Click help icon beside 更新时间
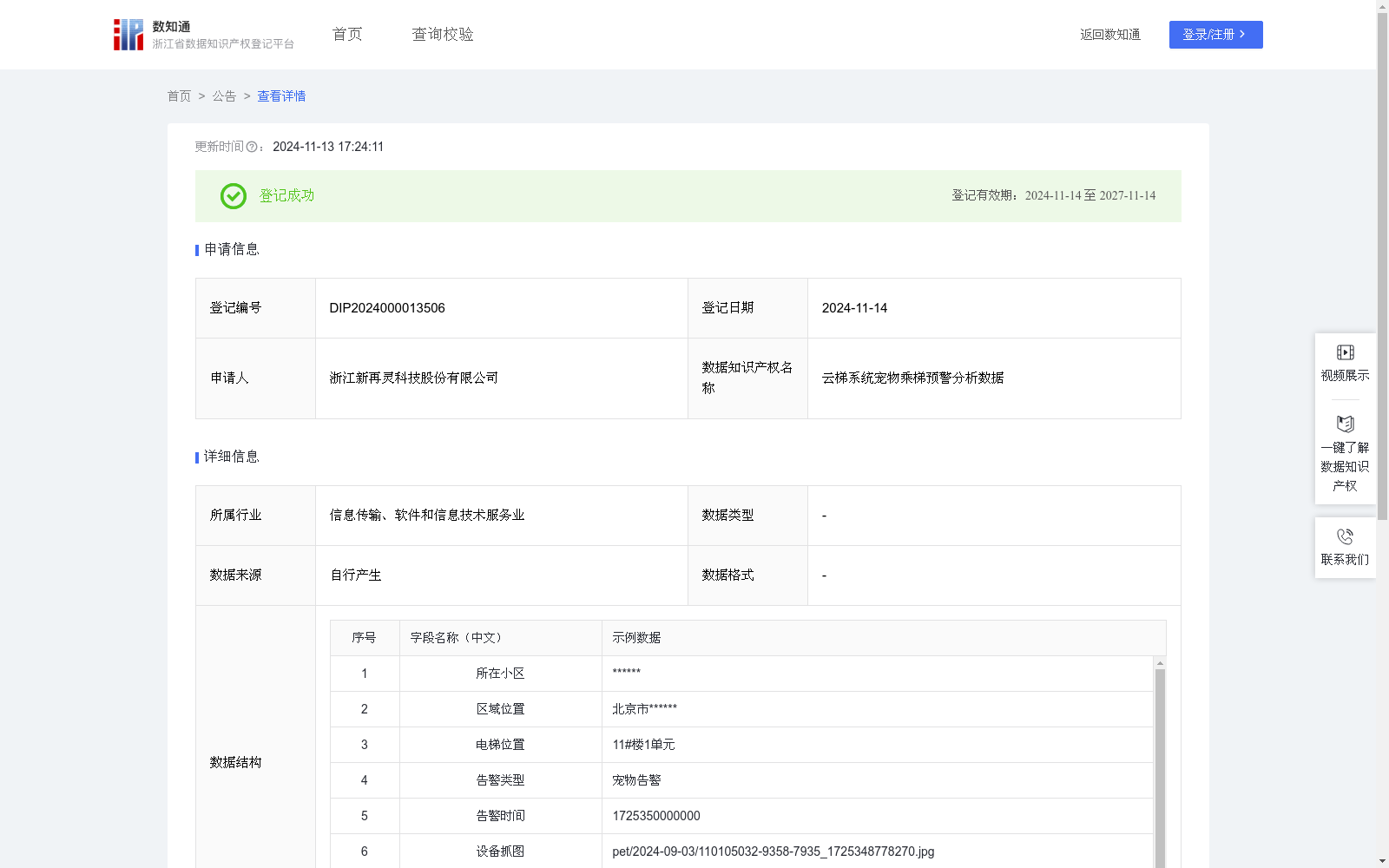 (252, 147)
